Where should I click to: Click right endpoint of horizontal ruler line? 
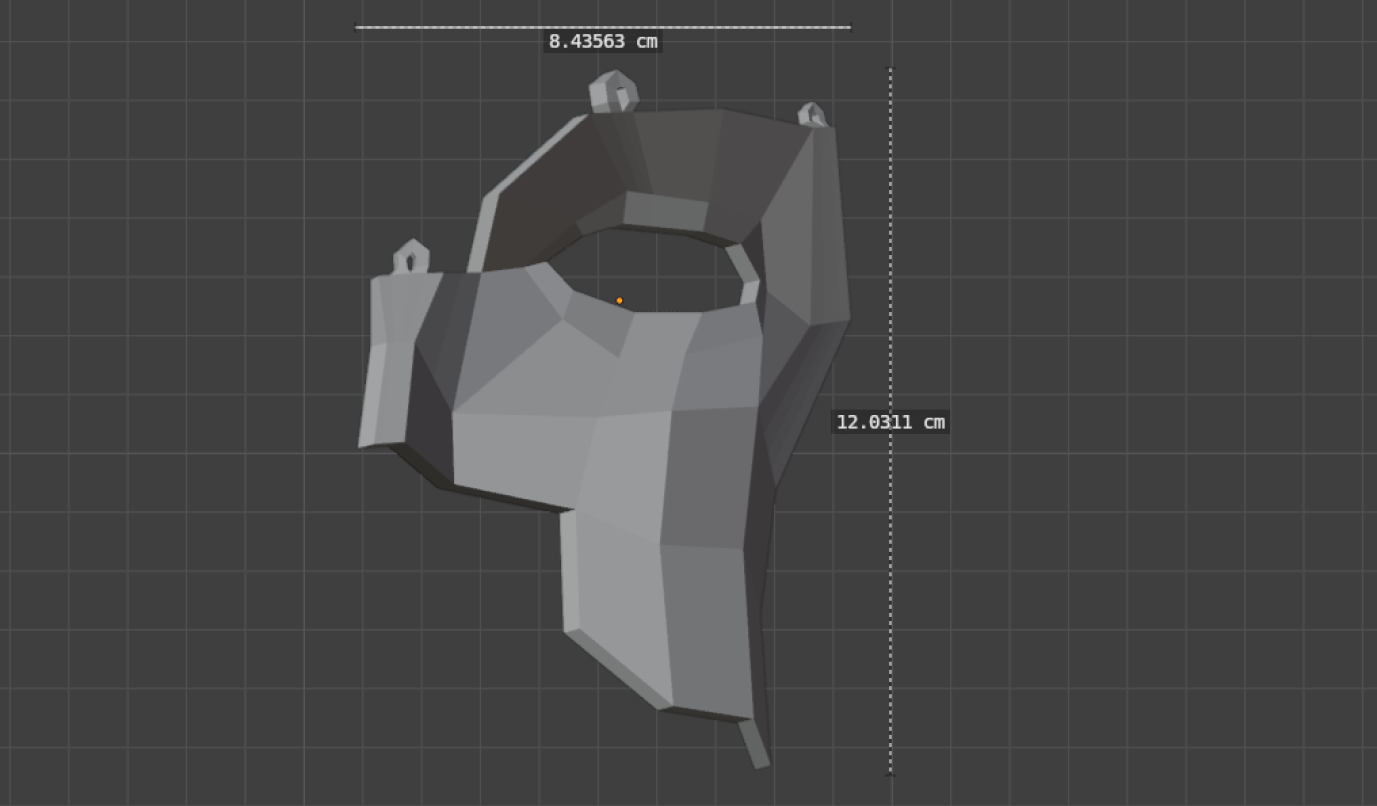point(850,27)
